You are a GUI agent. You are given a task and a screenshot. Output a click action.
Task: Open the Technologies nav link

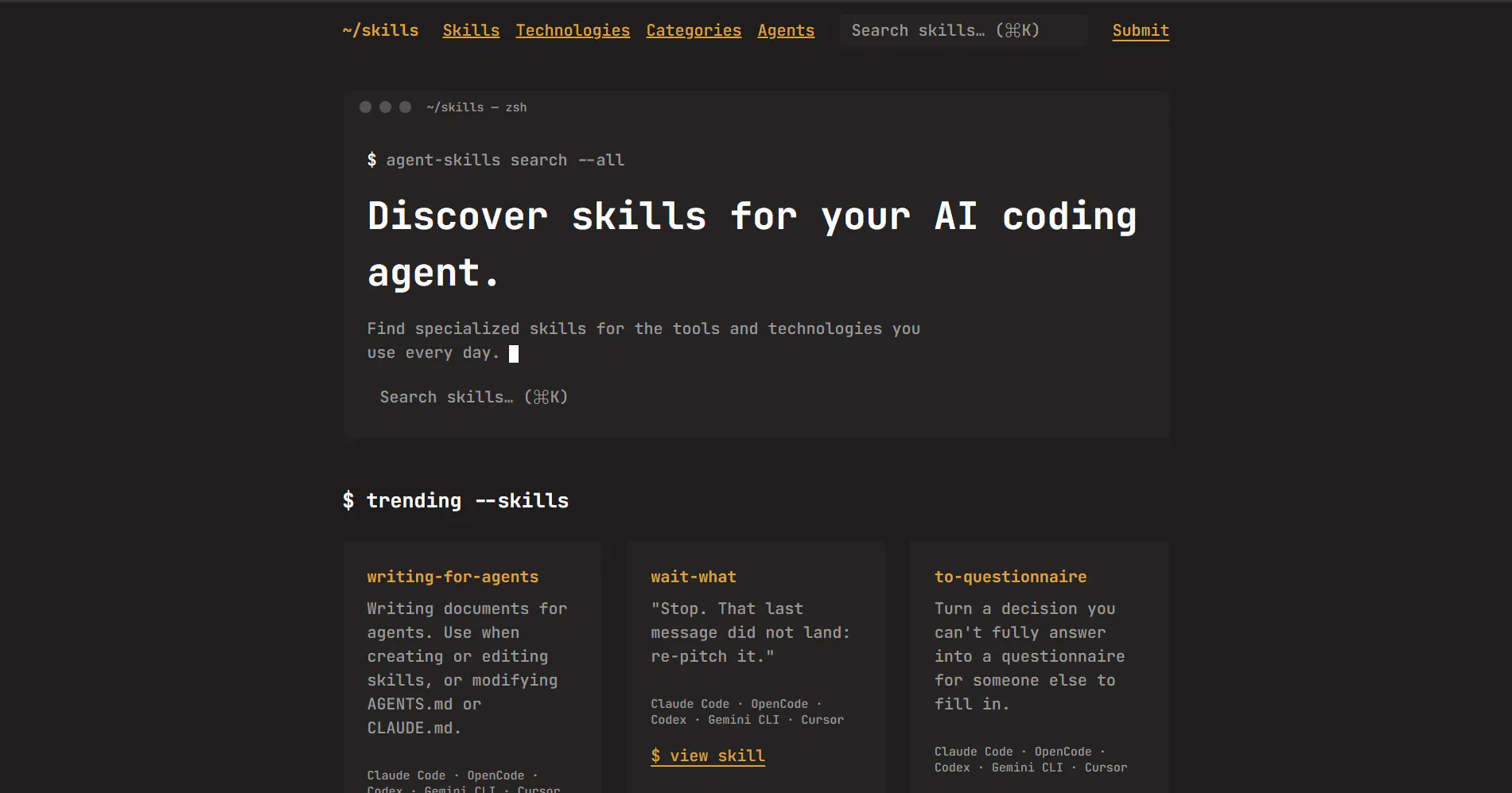point(573,30)
